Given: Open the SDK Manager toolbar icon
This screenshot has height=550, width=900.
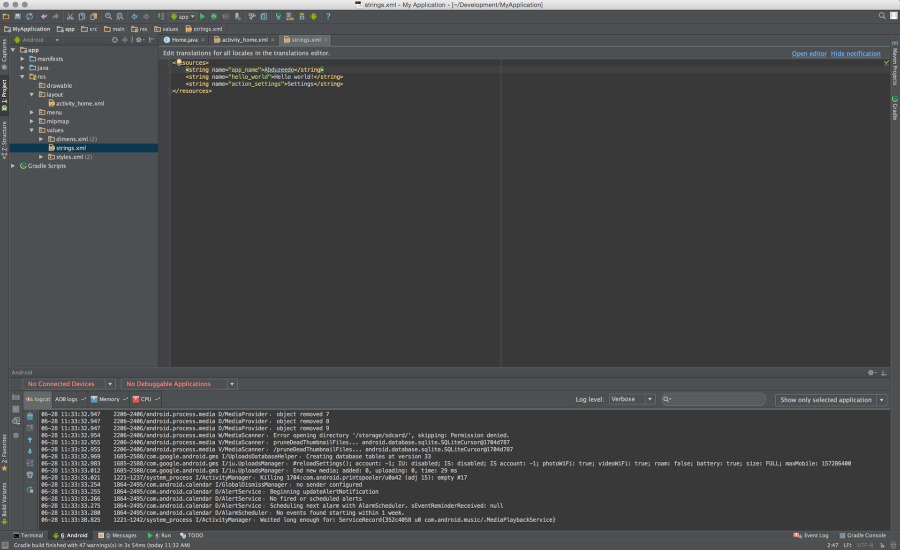Looking at the screenshot, I should (302, 17).
